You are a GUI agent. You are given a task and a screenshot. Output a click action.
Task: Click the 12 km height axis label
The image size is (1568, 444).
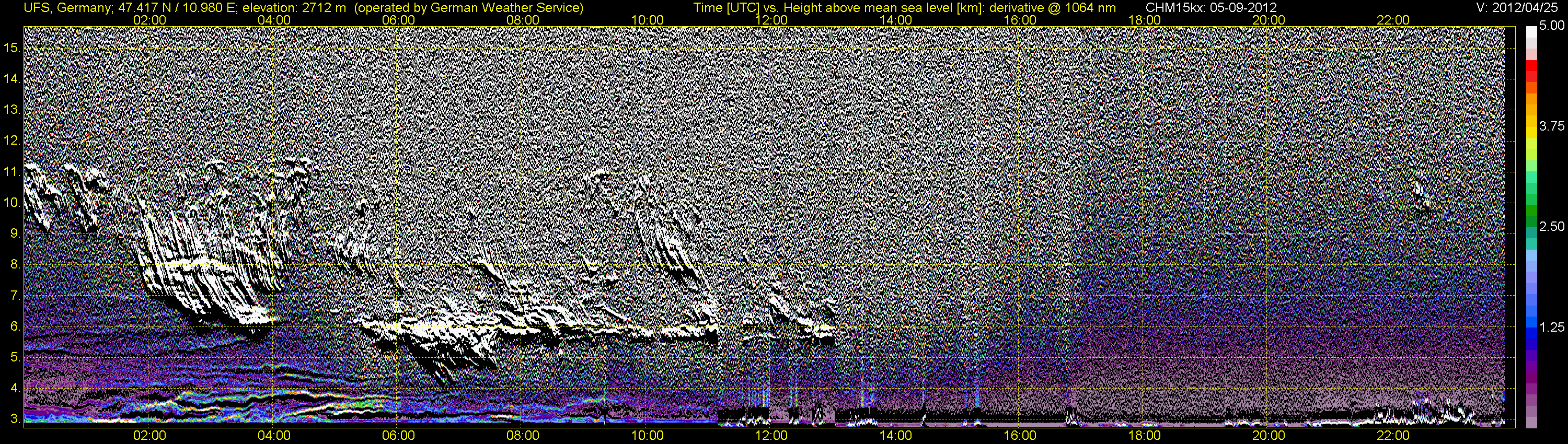pyautogui.click(x=11, y=141)
